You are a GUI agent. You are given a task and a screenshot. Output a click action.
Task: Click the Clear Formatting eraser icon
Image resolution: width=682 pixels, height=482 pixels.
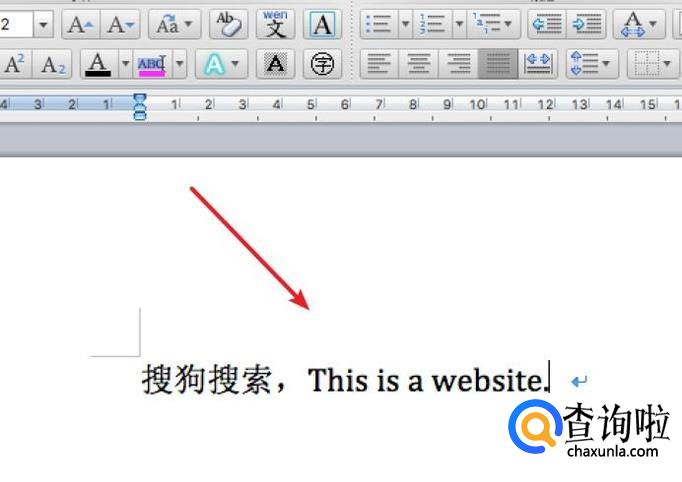pyautogui.click(x=229, y=24)
